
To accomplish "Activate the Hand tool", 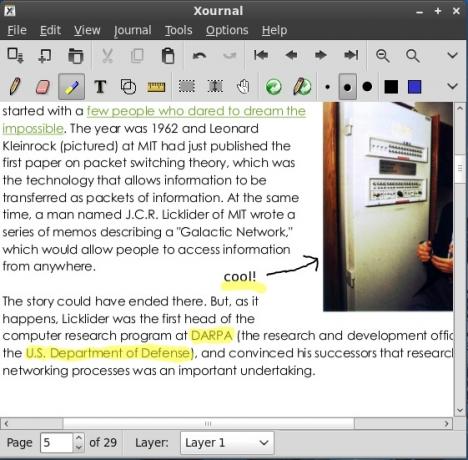I will click(243, 87).
